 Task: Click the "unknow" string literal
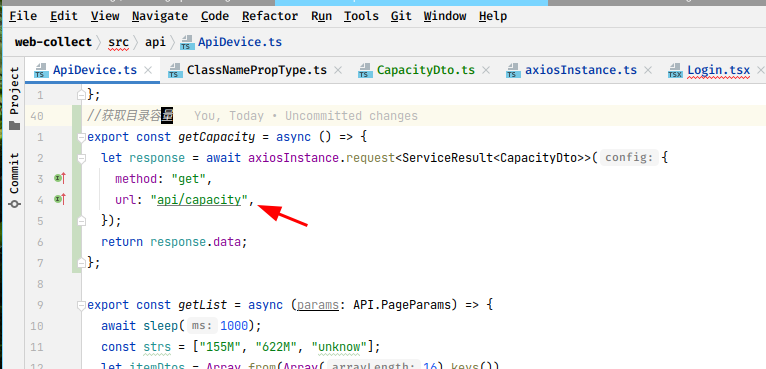tap(340, 347)
